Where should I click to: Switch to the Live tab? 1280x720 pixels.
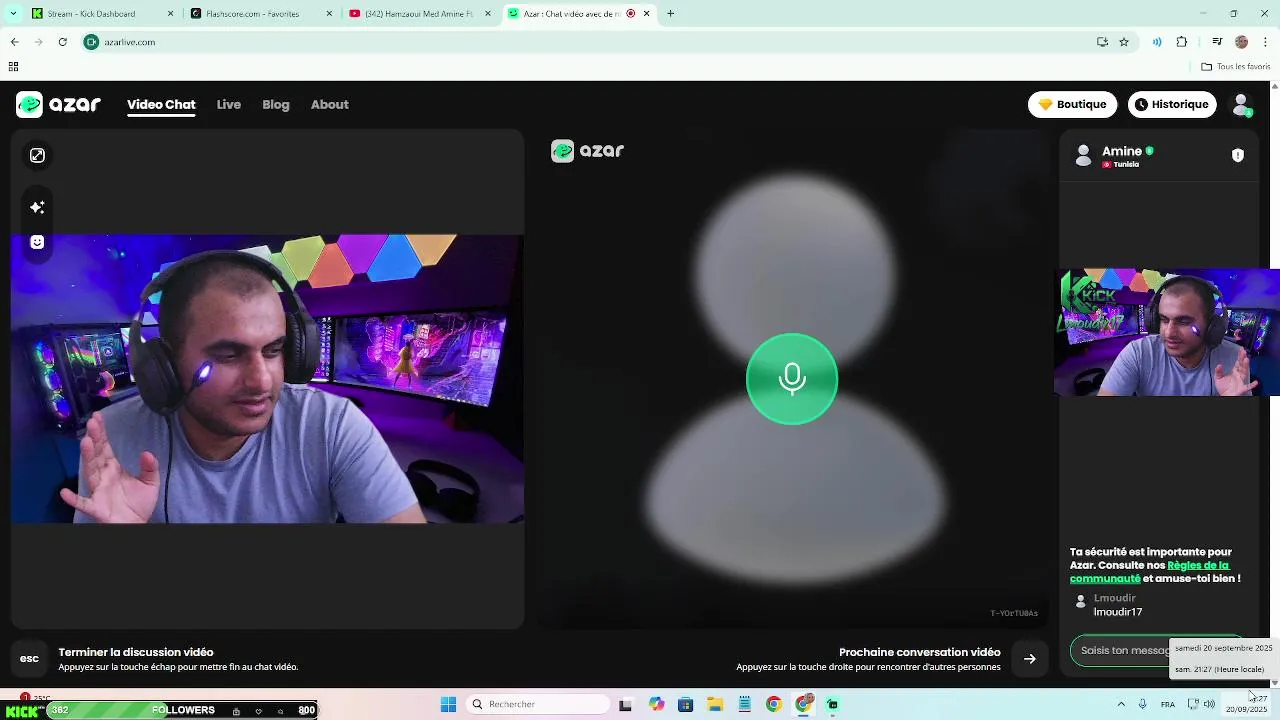229,104
